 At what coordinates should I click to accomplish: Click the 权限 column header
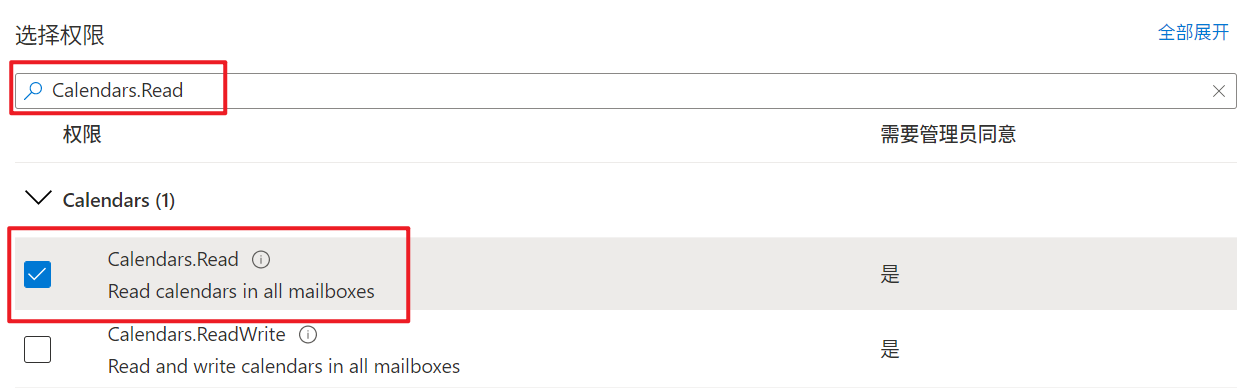click(82, 134)
